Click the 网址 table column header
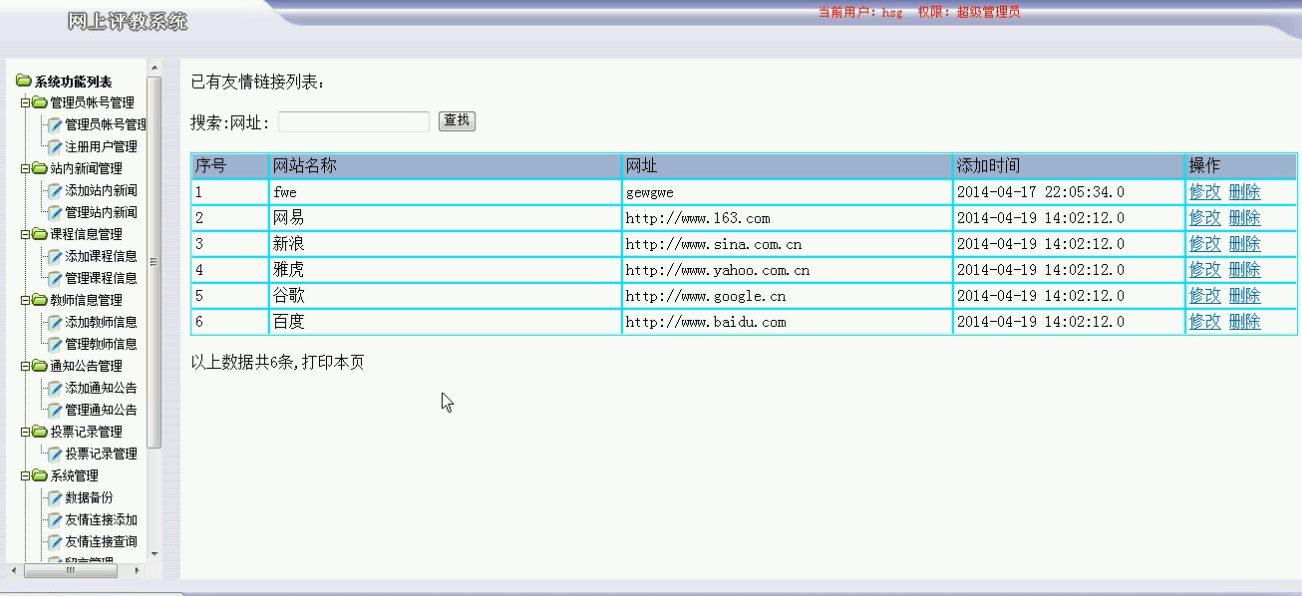 (787, 166)
